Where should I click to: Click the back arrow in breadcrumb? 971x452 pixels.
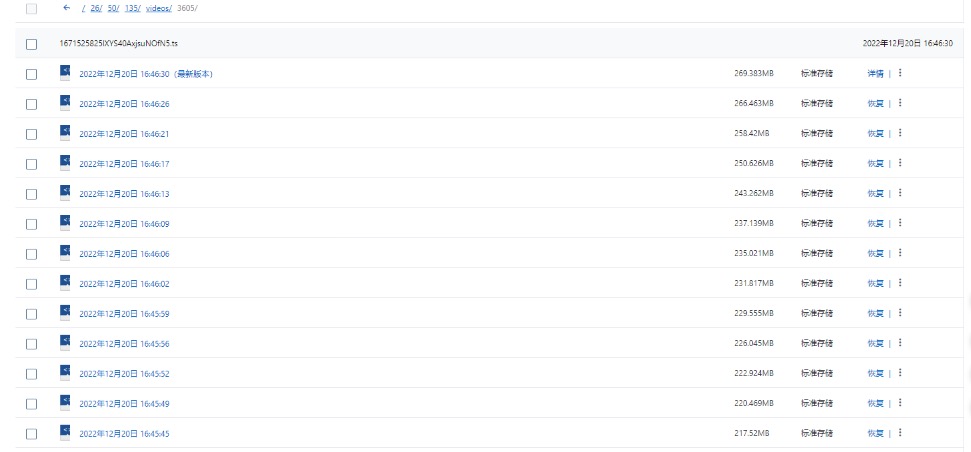click(67, 8)
